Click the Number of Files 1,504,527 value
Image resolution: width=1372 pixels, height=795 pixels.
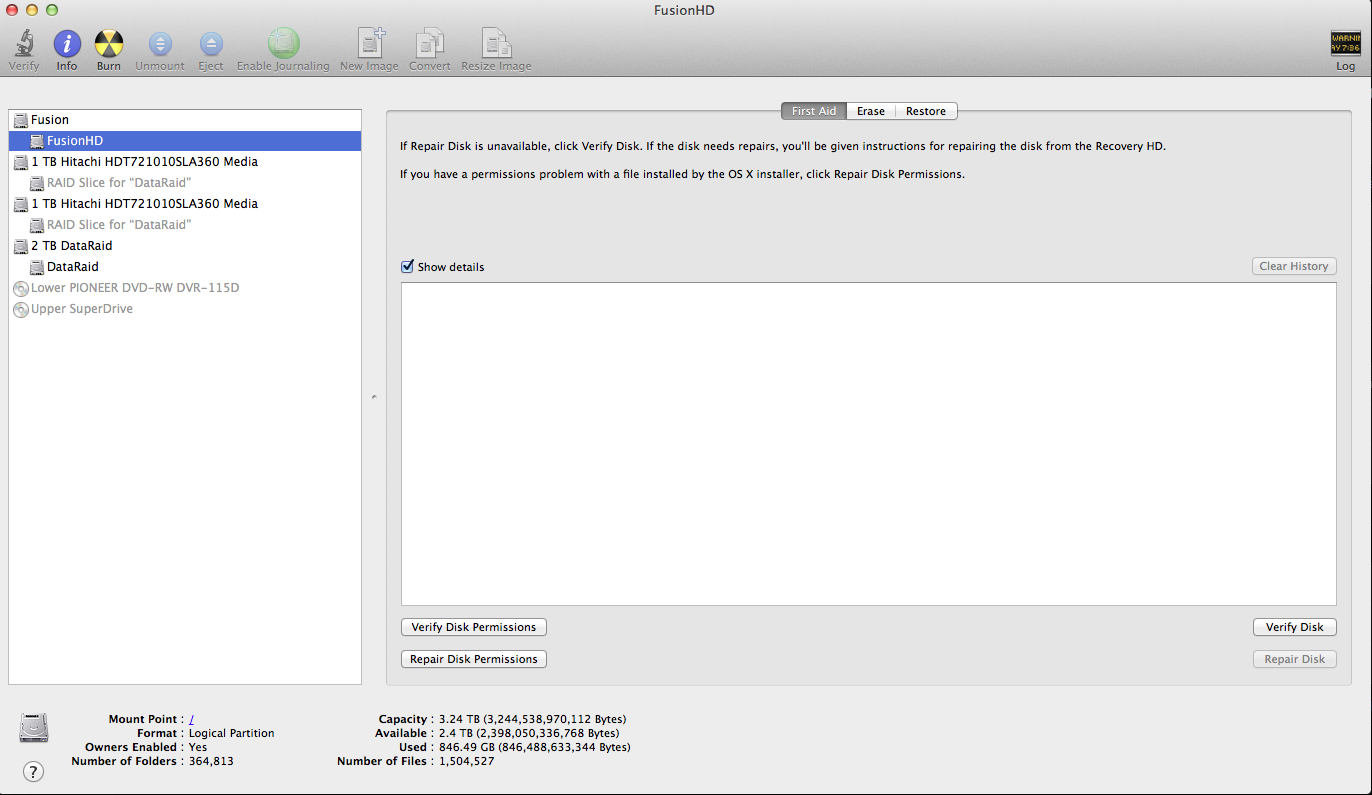tap(466, 761)
